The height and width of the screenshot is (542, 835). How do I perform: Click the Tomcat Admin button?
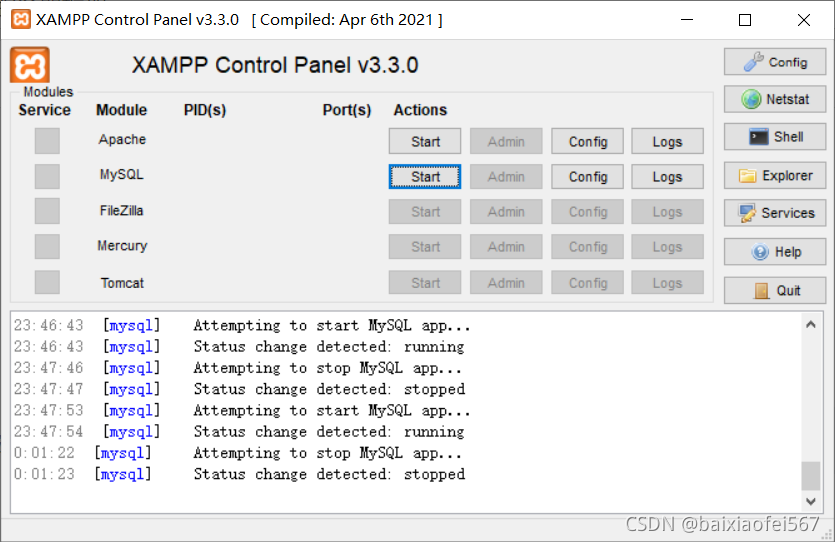(x=506, y=282)
